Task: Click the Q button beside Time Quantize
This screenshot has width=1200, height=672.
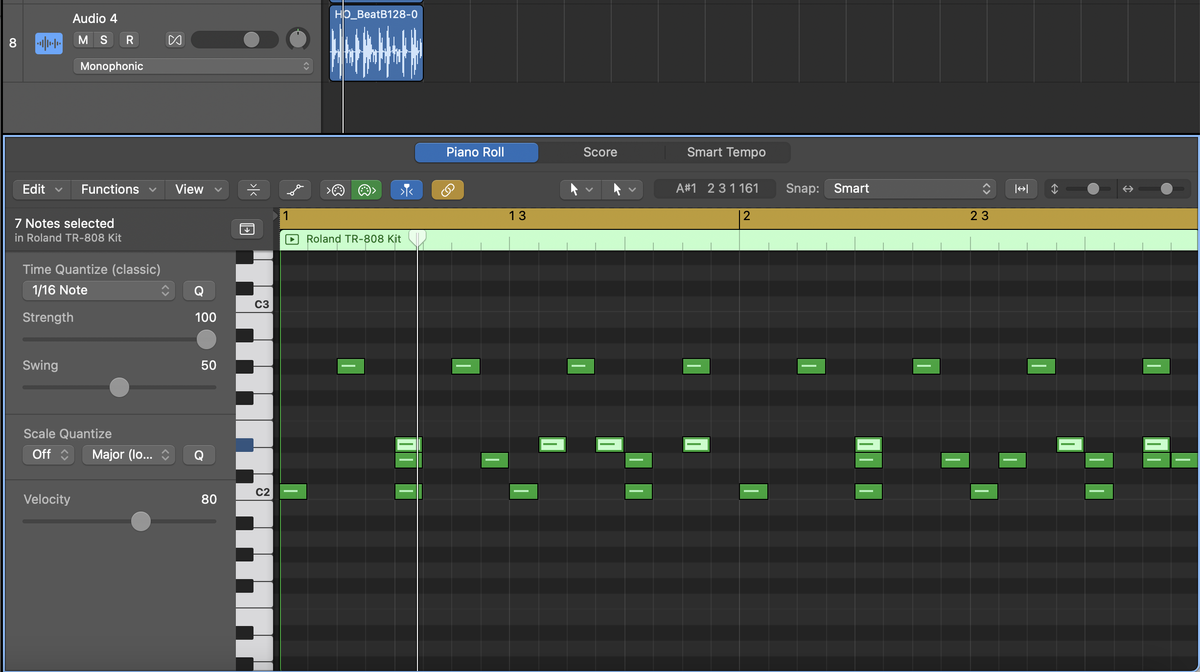Action: (198, 290)
